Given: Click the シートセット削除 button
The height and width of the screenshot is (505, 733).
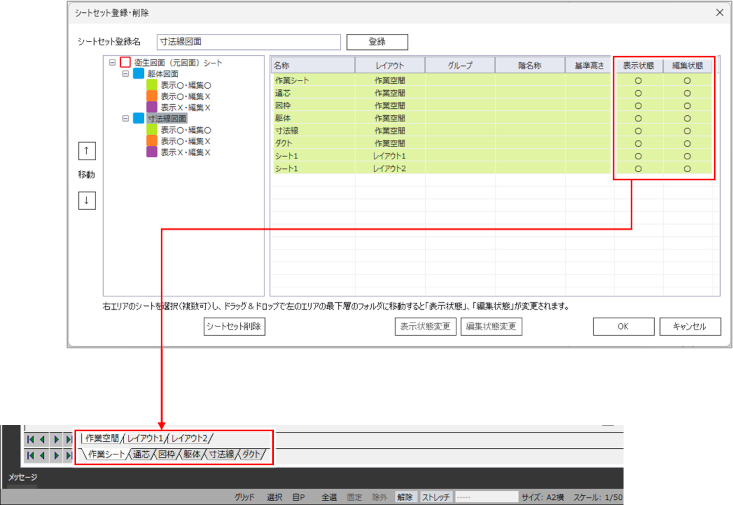Looking at the screenshot, I should click(235, 327).
